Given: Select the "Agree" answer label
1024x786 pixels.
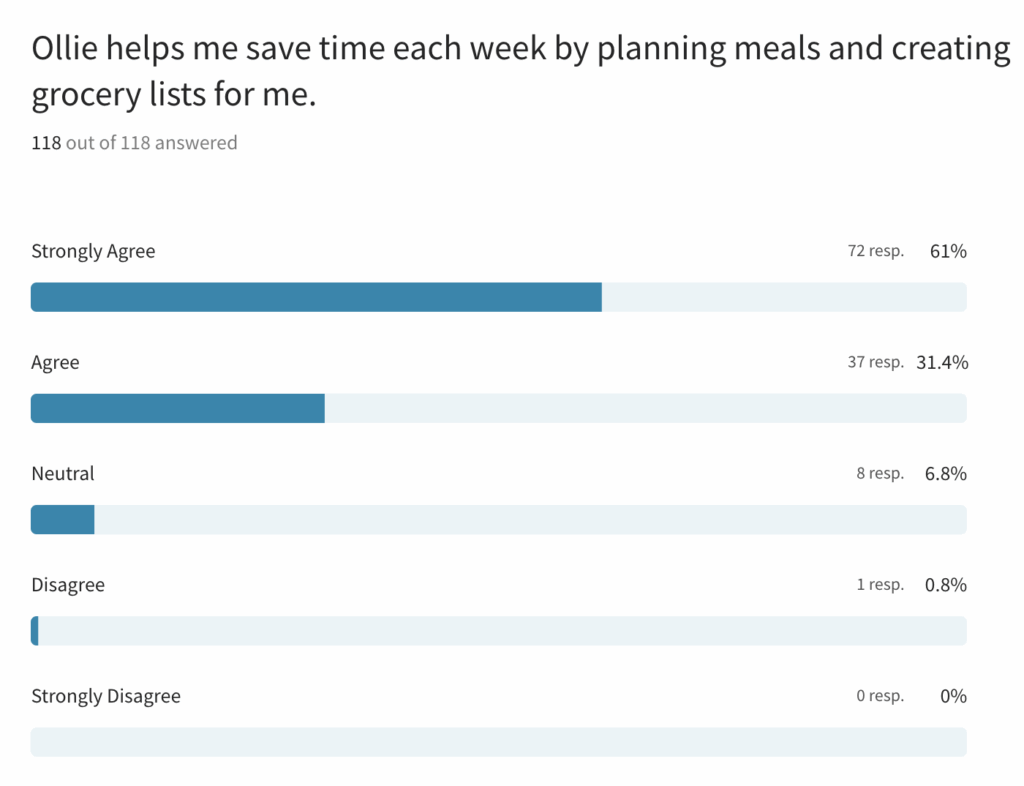Looking at the screenshot, I should tap(55, 362).
